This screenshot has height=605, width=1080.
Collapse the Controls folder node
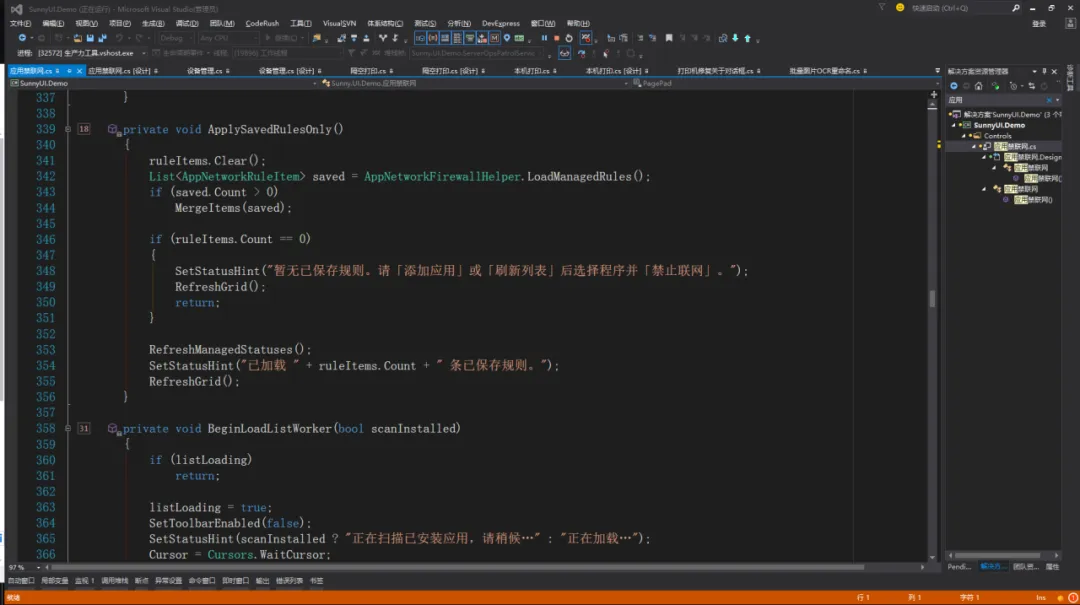(x=964, y=136)
